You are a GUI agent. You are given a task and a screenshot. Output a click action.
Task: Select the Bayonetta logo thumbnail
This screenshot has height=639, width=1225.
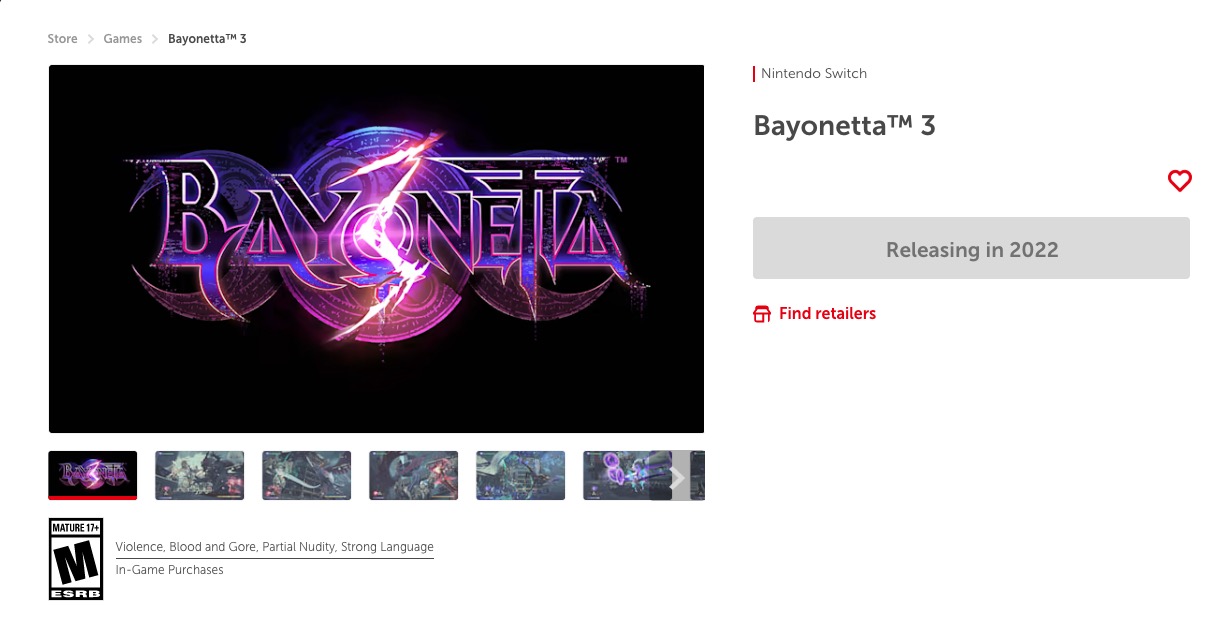(x=93, y=475)
